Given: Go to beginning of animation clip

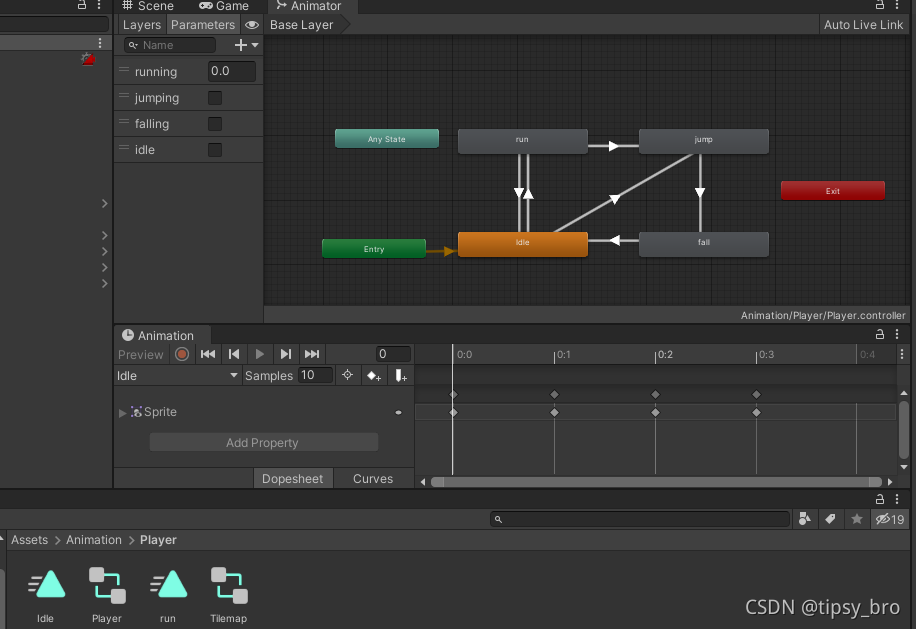Looking at the screenshot, I should (x=207, y=354).
